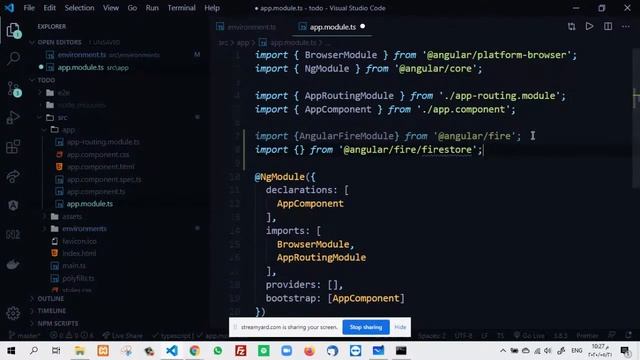Click the Live Share status bar item

[122, 336]
